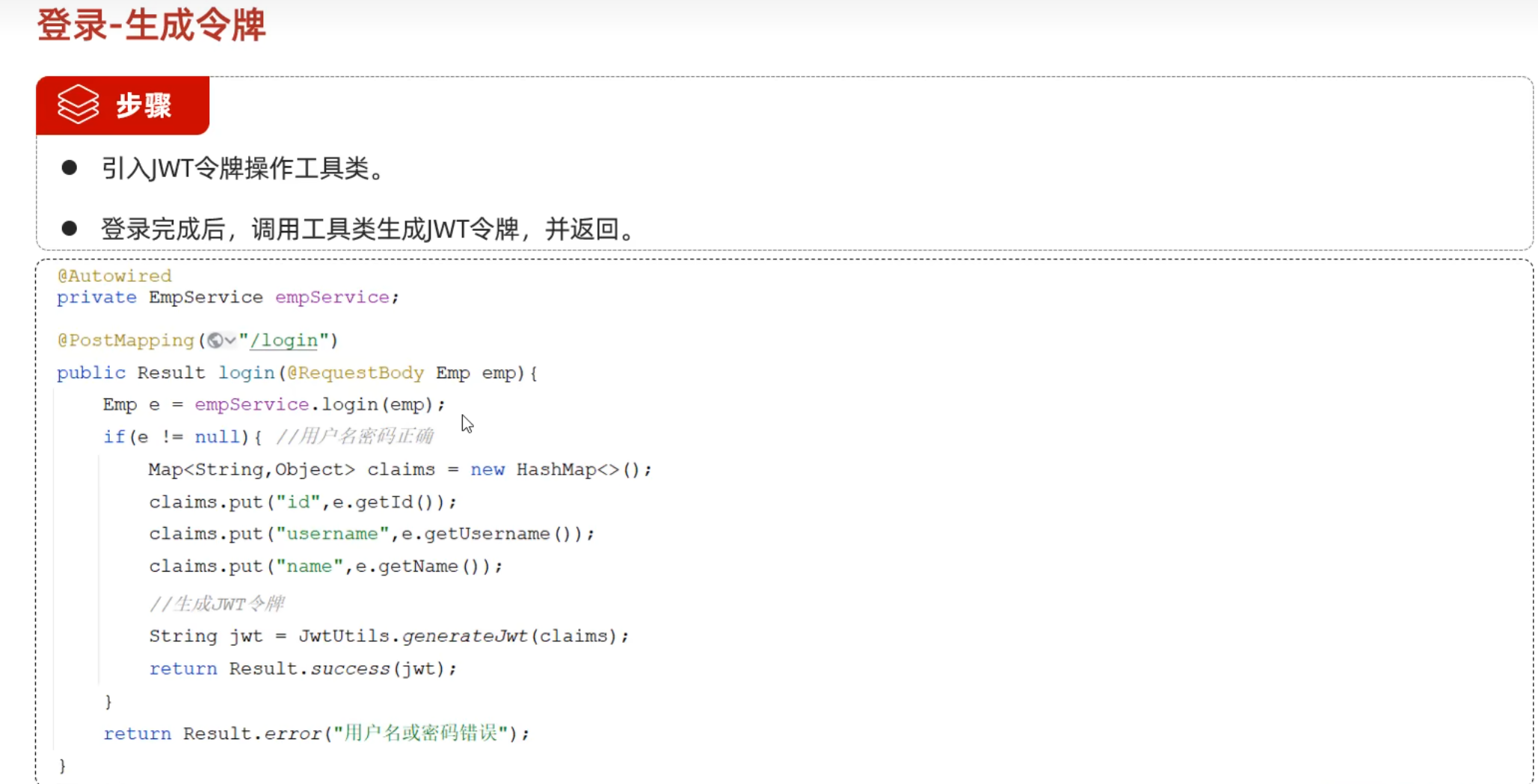Click line claims.put("name",e.getName())
The width and height of the screenshot is (1538, 784).
(326, 567)
